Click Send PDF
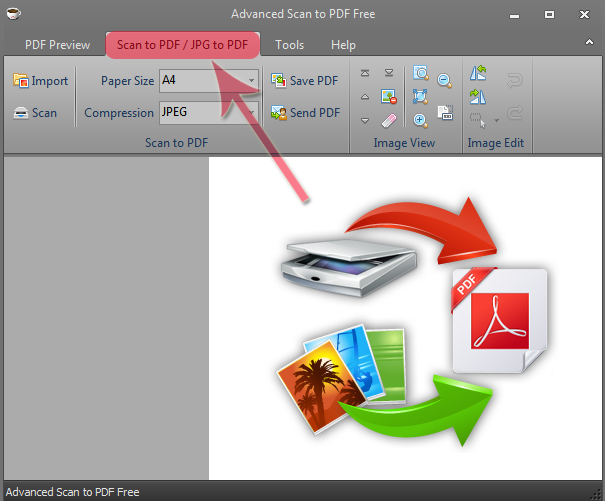 [305, 113]
